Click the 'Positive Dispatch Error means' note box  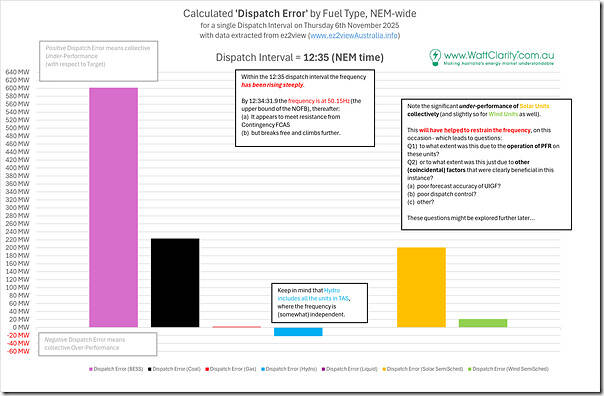pos(99,61)
